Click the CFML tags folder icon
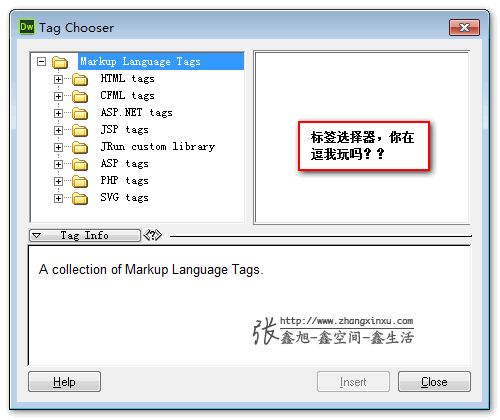Viewport: 500px width, 420px height. pyautogui.click(x=80, y=96)
